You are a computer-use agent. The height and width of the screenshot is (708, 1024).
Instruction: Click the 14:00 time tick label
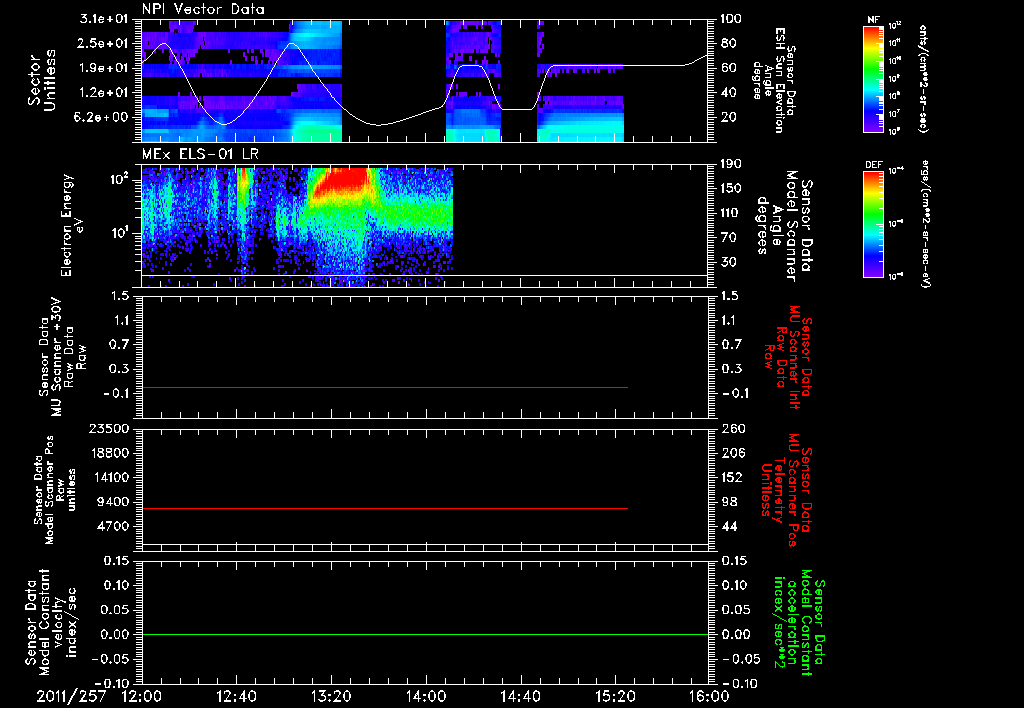426,696
